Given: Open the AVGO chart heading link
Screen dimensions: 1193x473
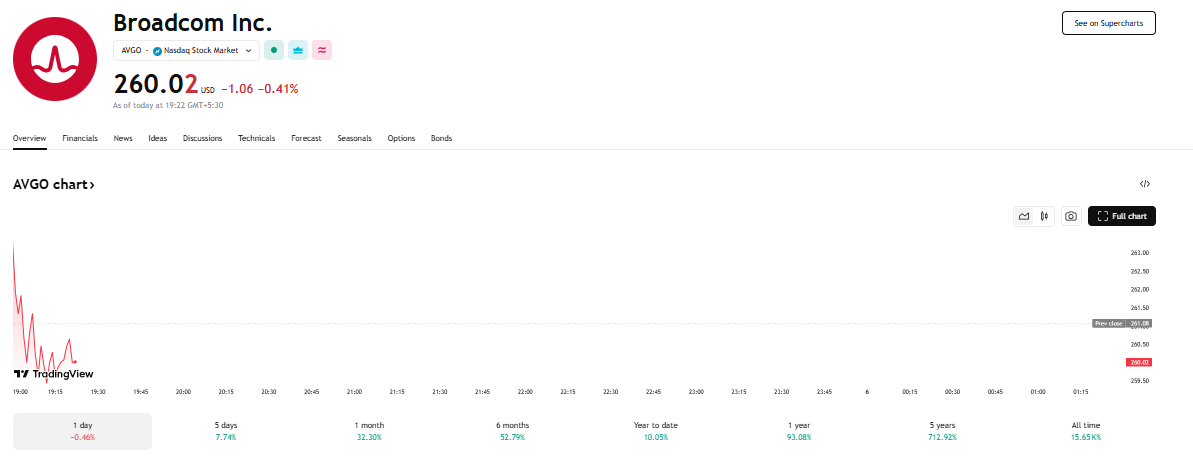Looking at the screenshot, I should (54, 184).
